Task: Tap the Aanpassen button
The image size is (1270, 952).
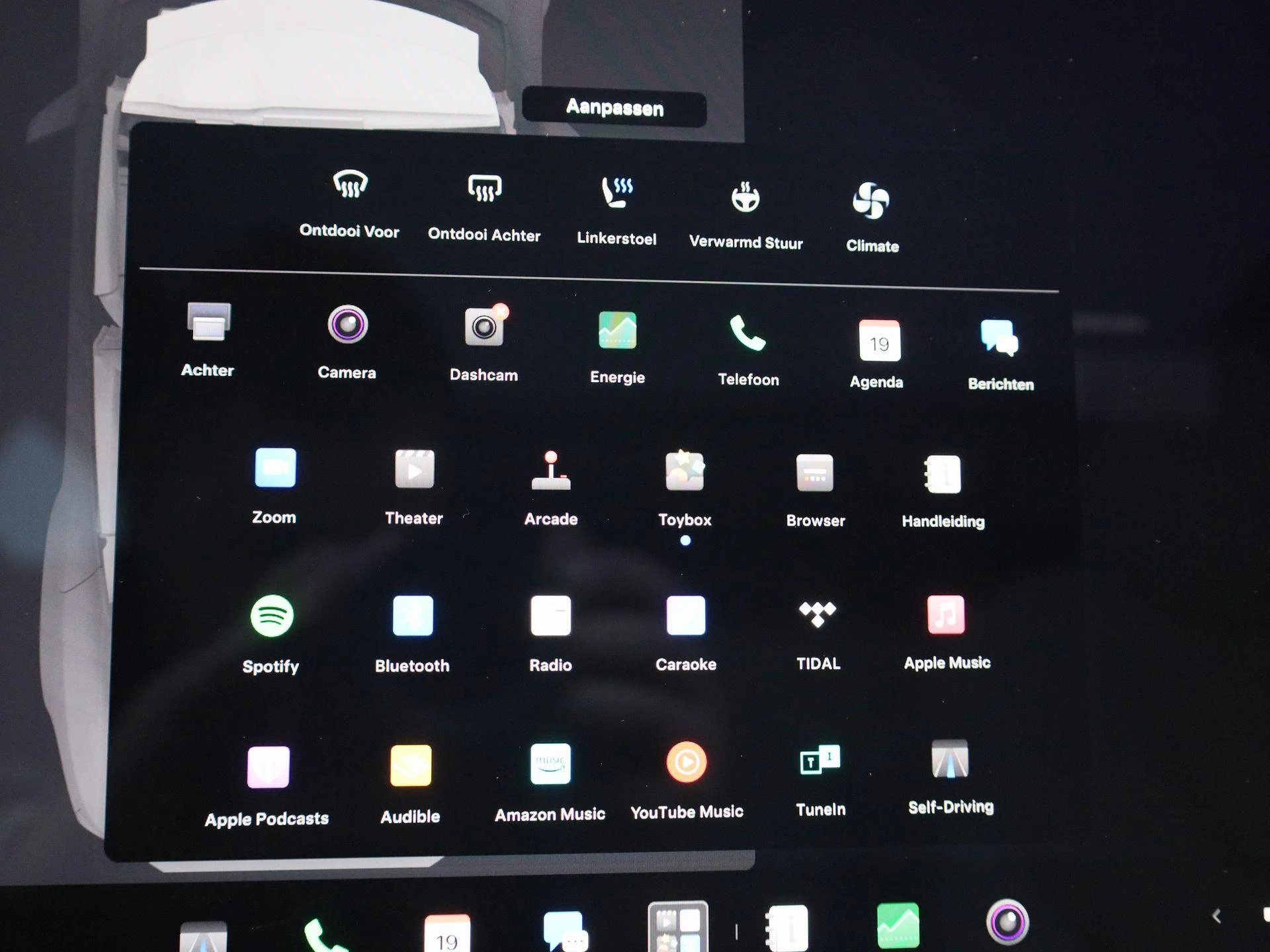Action: pos(614,107)
